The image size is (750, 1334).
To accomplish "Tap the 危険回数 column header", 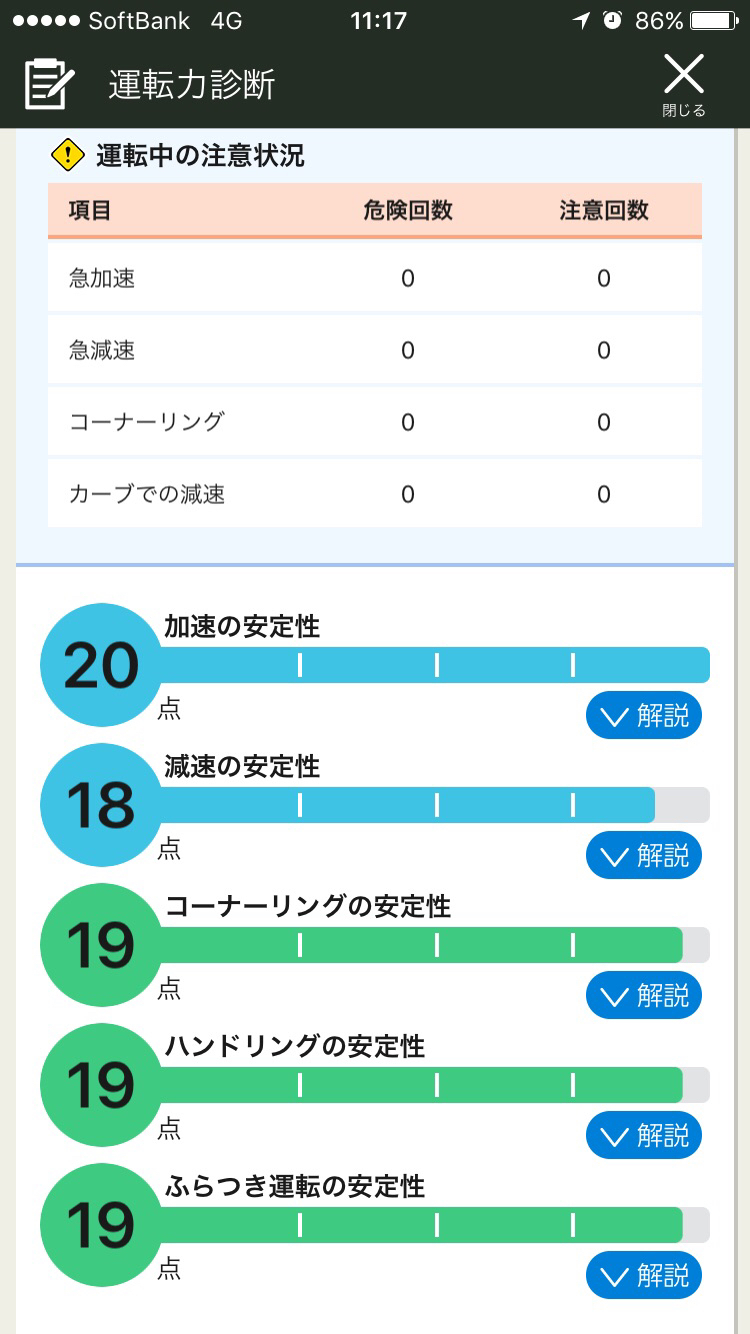I will point(408,210).
